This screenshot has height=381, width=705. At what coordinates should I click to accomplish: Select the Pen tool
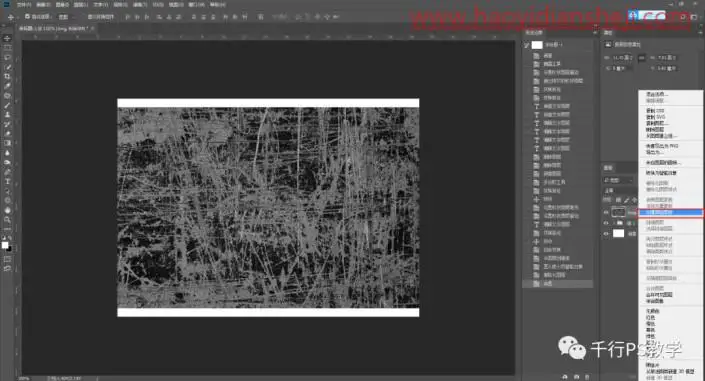point(7,172)
